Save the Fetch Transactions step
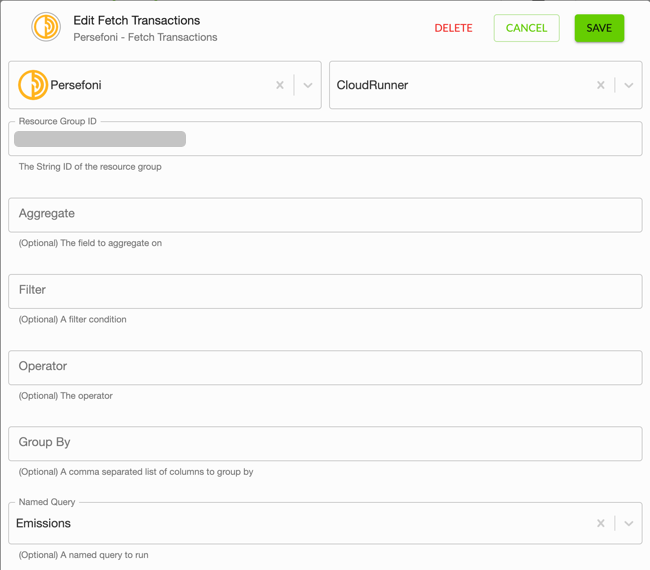650x570 pixels. (599, 28)
